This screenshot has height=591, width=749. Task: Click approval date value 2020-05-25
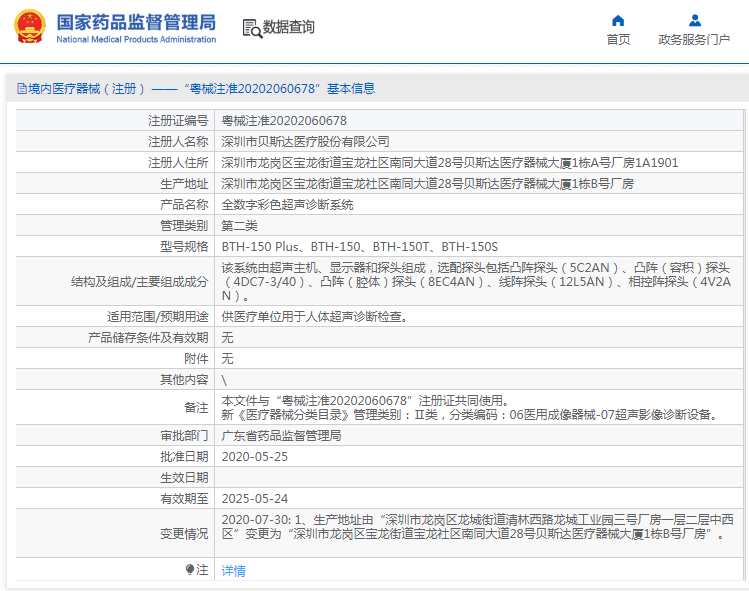[x=254, y=456]
